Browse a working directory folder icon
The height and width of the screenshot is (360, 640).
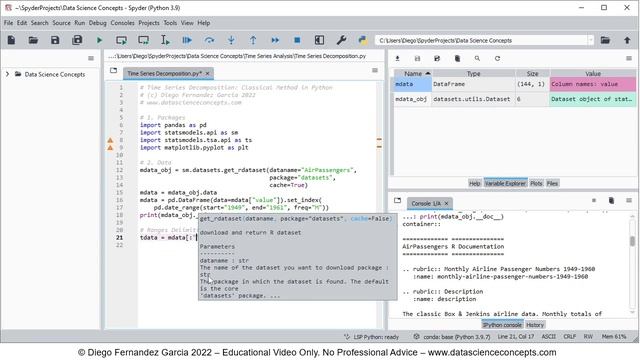(x=605, y=40)
